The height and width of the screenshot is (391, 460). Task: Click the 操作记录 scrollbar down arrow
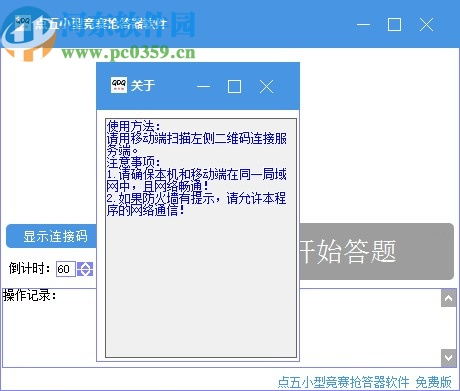pos(449,358)
